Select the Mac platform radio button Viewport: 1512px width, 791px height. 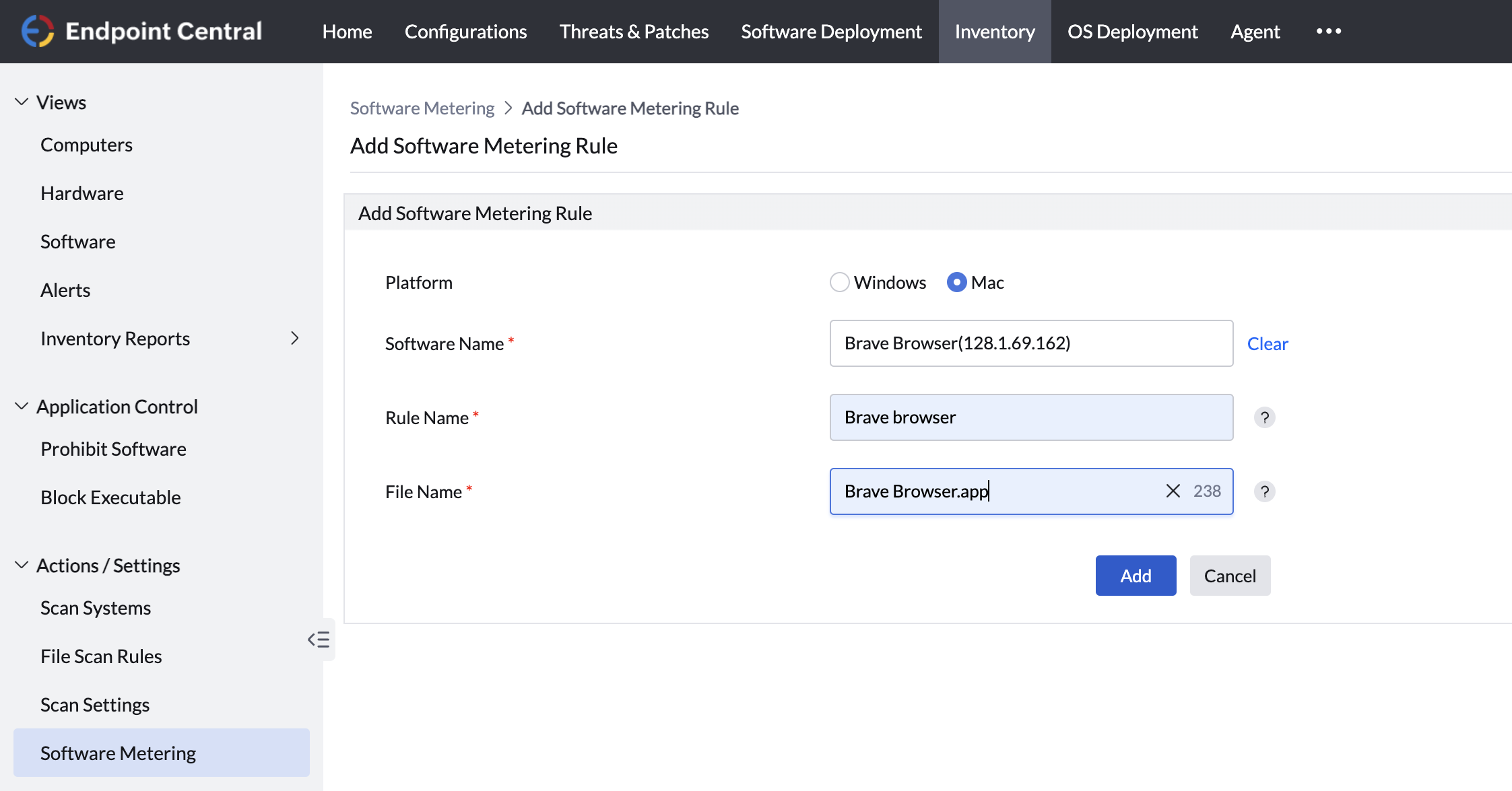coord(956,282)
